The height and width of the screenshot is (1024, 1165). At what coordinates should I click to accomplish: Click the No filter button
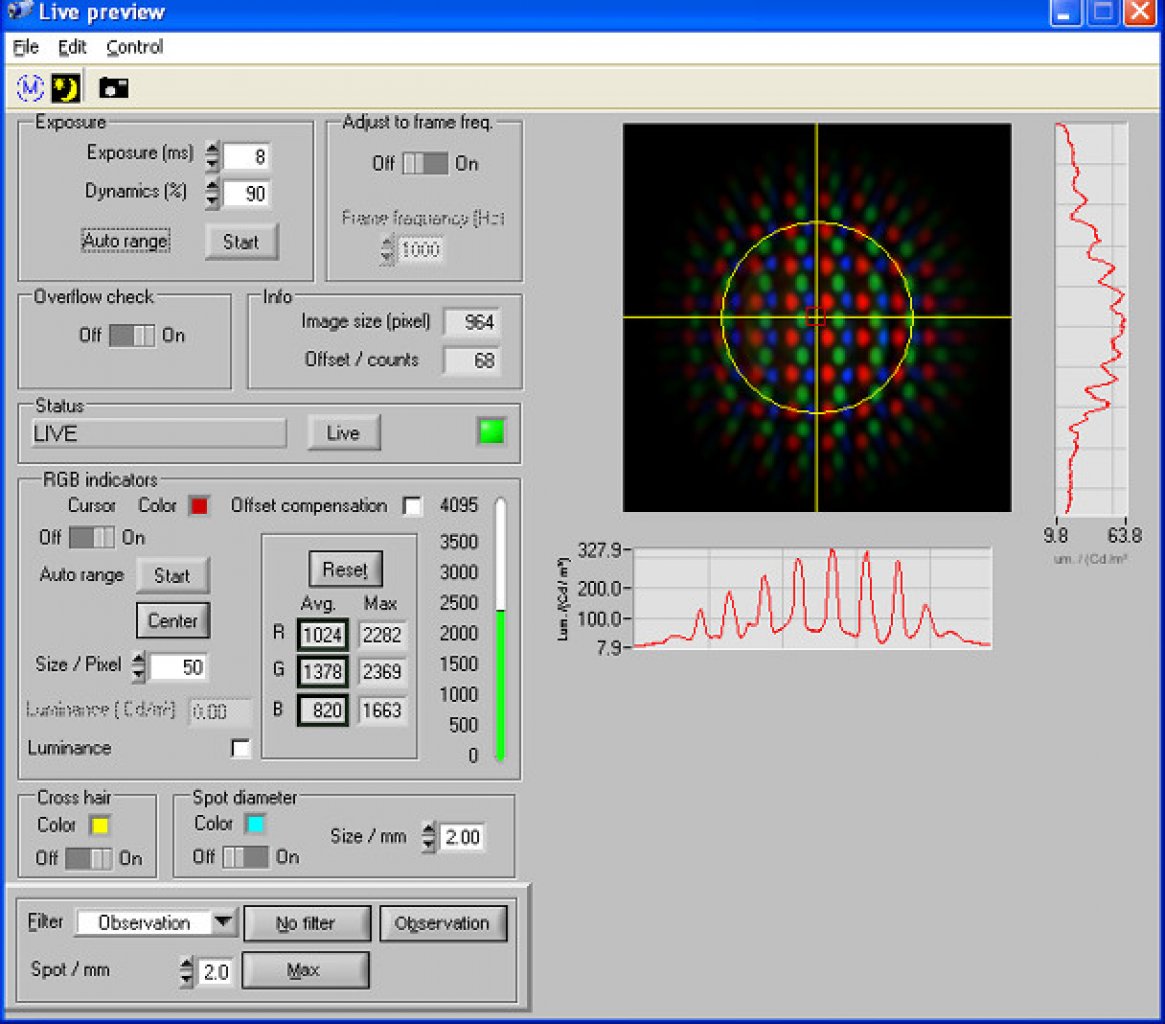point(306,923)
